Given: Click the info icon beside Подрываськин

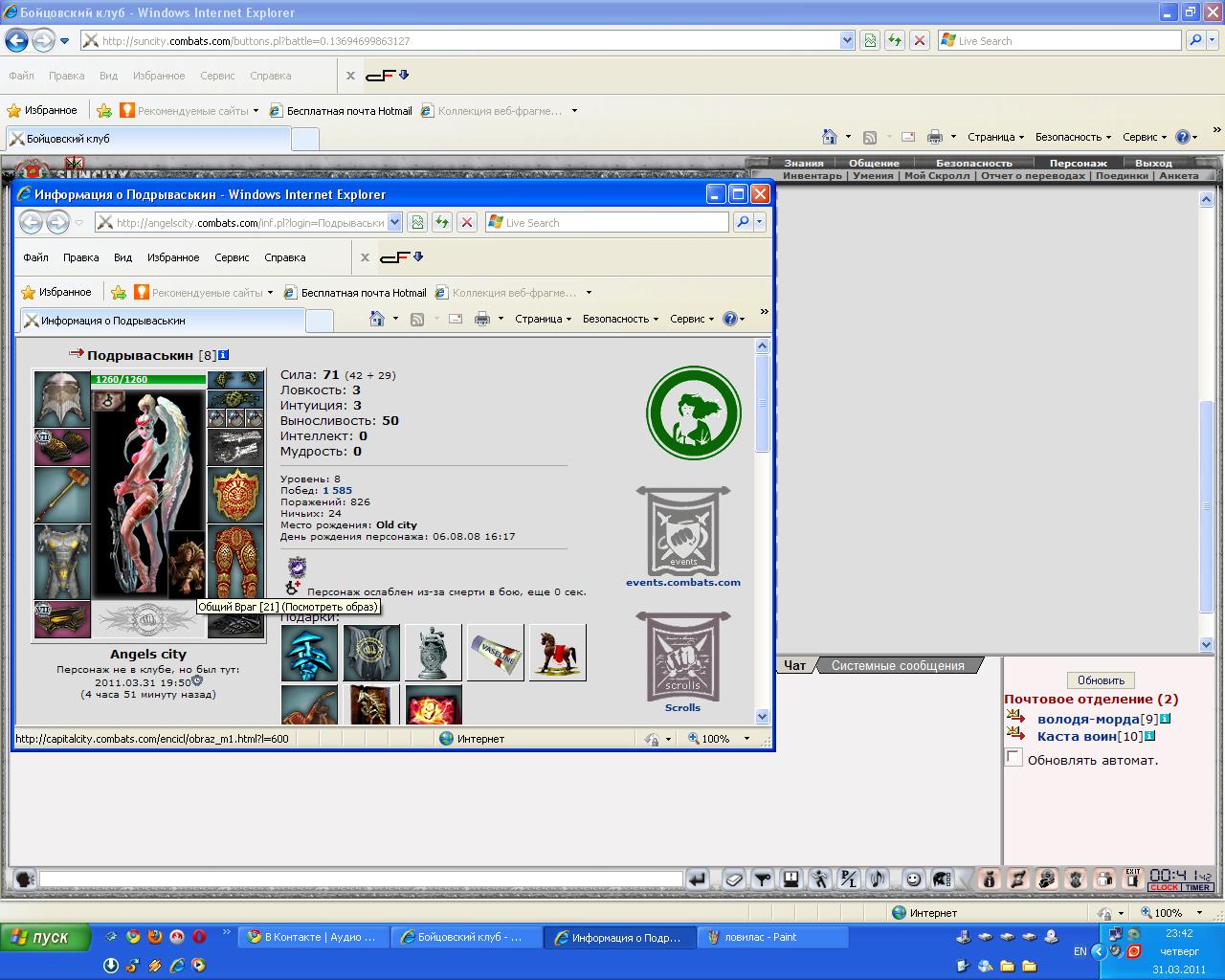Looking at the screenshot, I should coord(224,355).
